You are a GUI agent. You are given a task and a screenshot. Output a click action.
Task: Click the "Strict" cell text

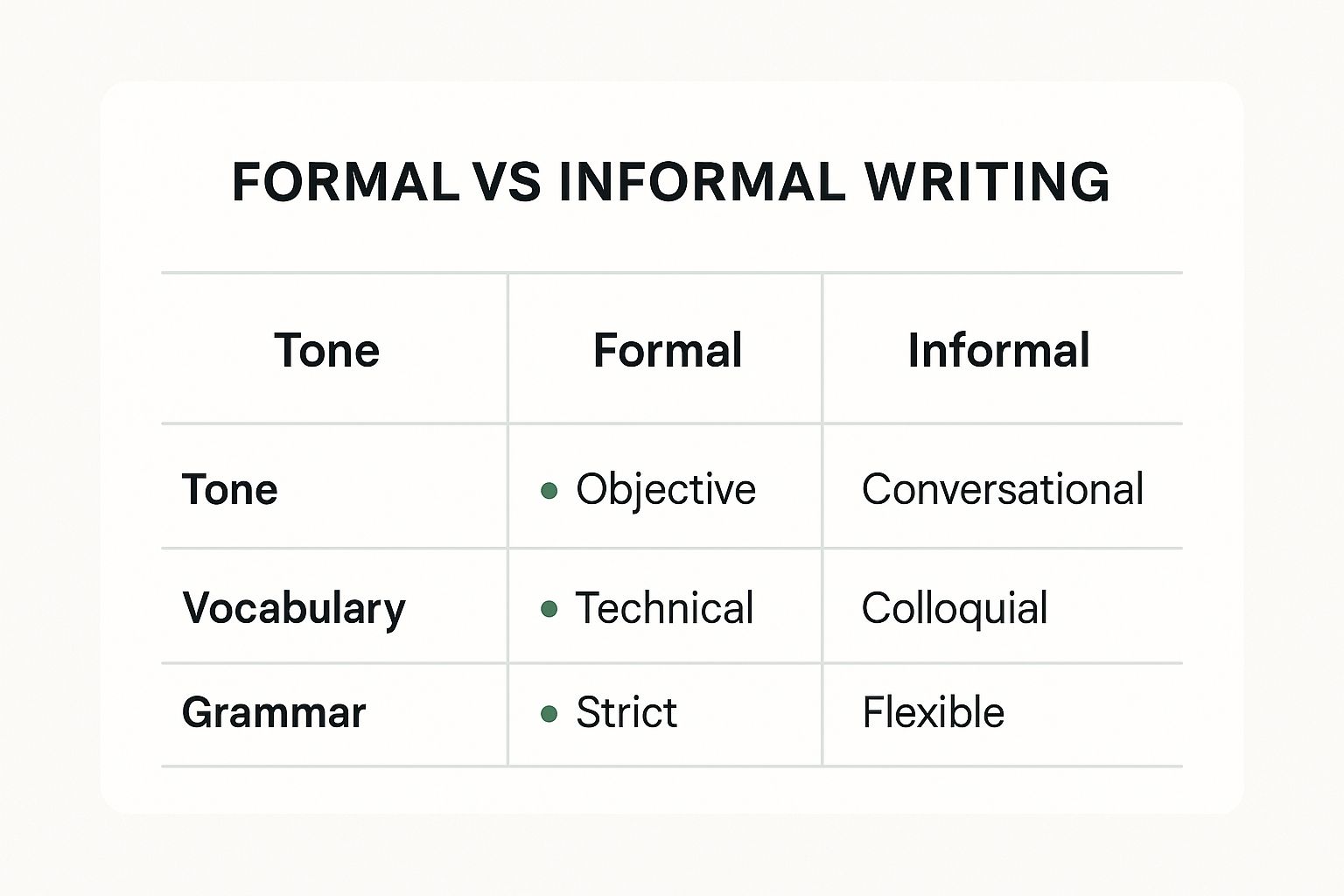[x=626, y=713]
